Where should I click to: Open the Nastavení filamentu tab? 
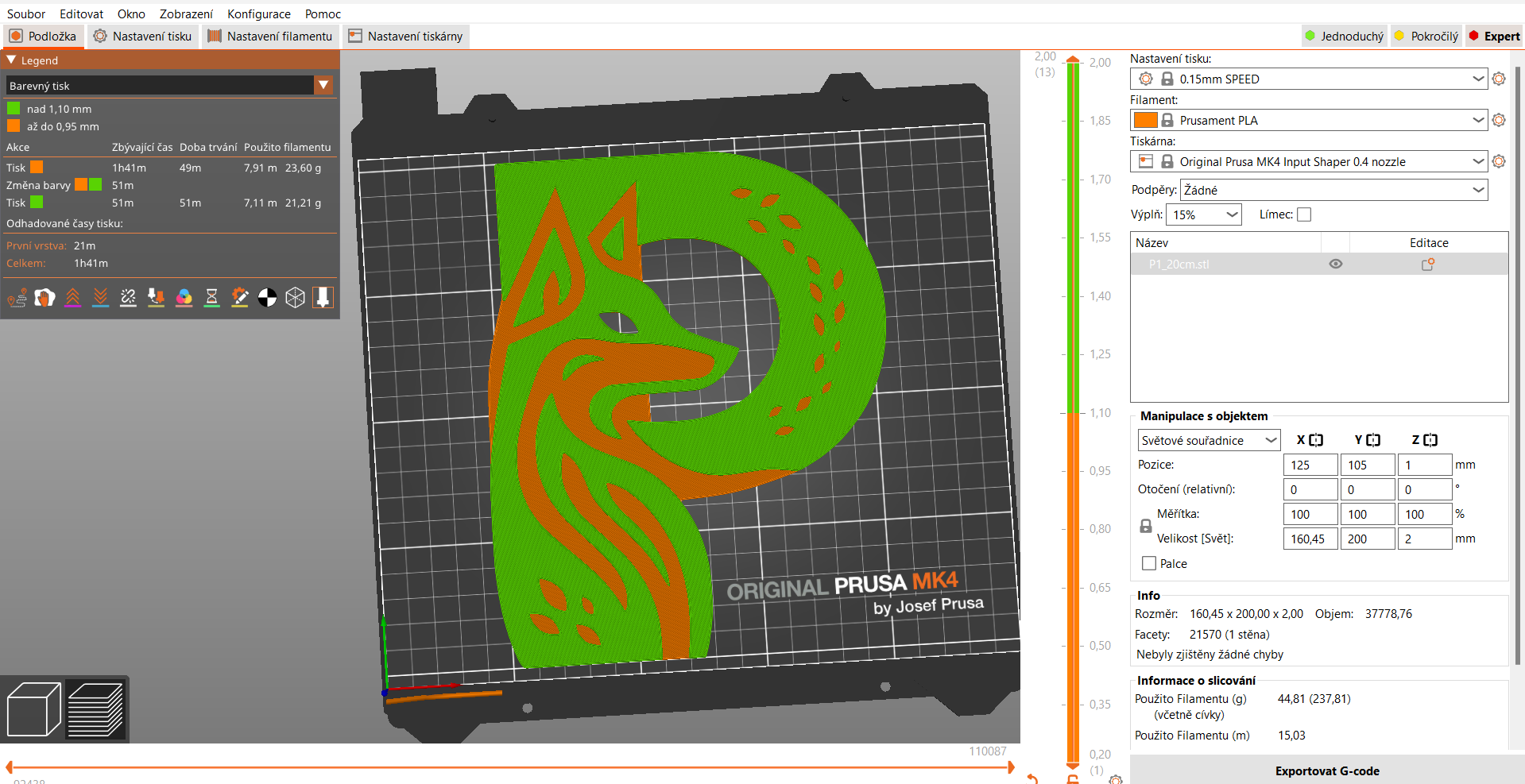[x=270, y=37]
